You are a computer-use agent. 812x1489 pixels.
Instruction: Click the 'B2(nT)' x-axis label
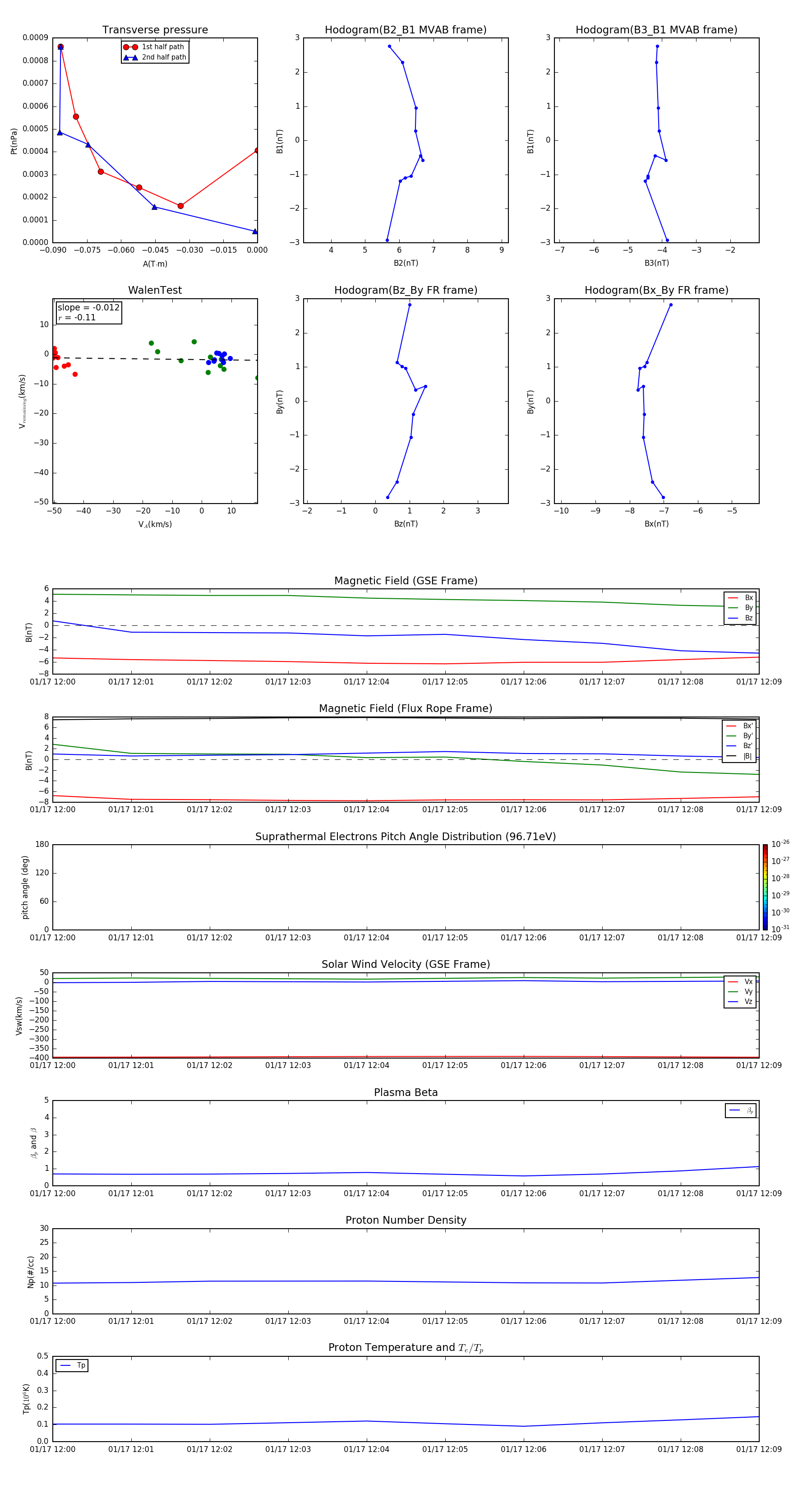(406, 263)
